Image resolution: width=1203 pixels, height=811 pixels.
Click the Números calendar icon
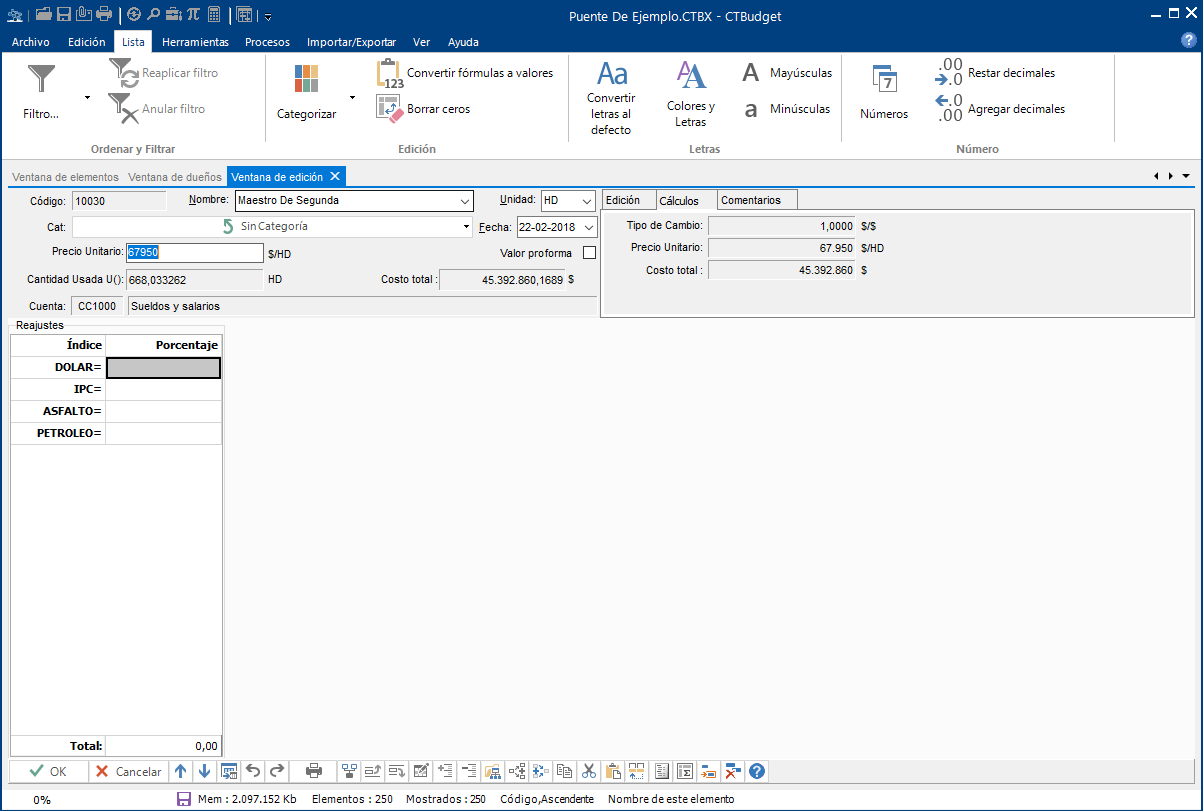(x=883, y=80)
